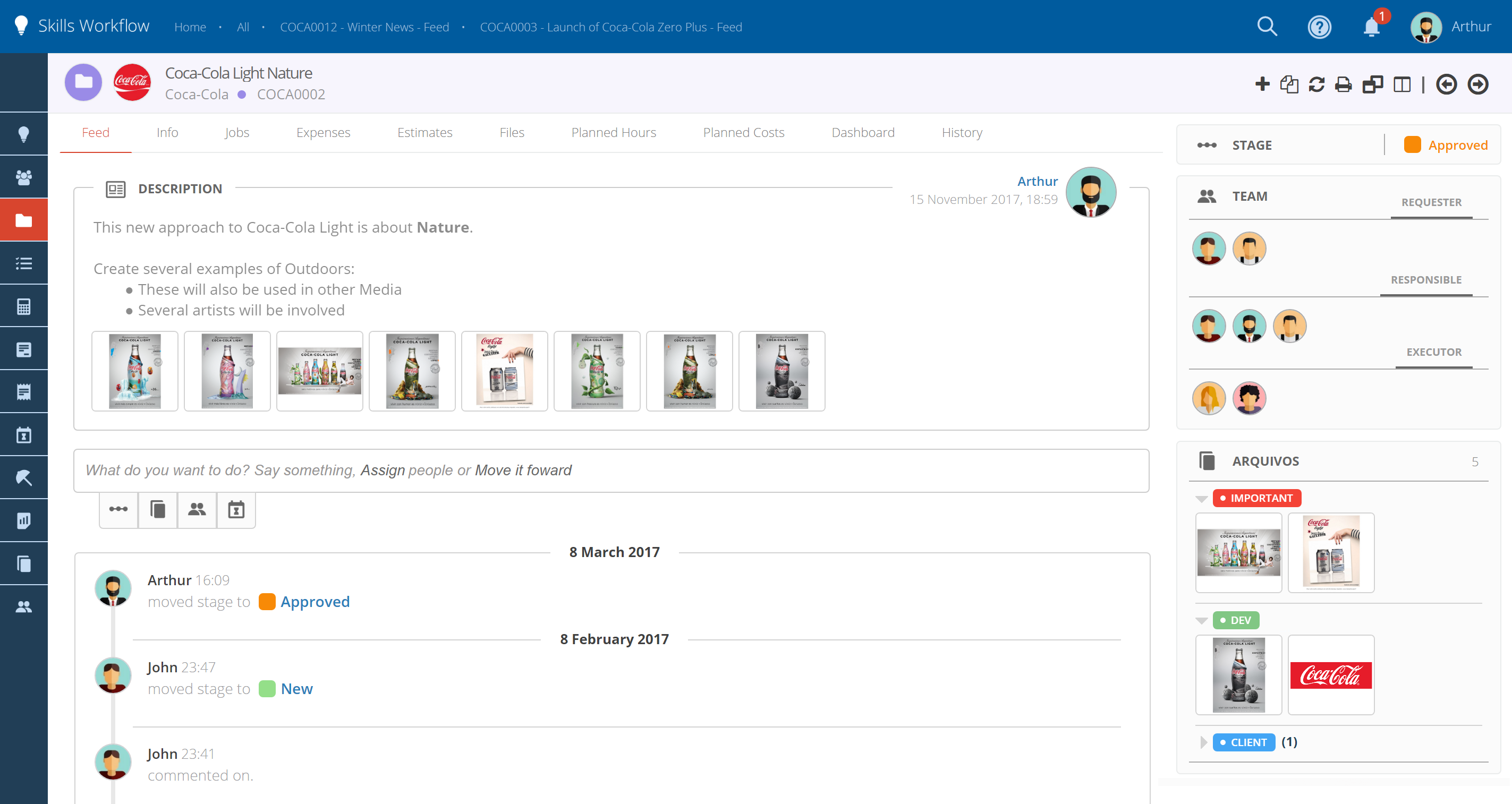Go to the previous project arrow

pos(1446,84)
